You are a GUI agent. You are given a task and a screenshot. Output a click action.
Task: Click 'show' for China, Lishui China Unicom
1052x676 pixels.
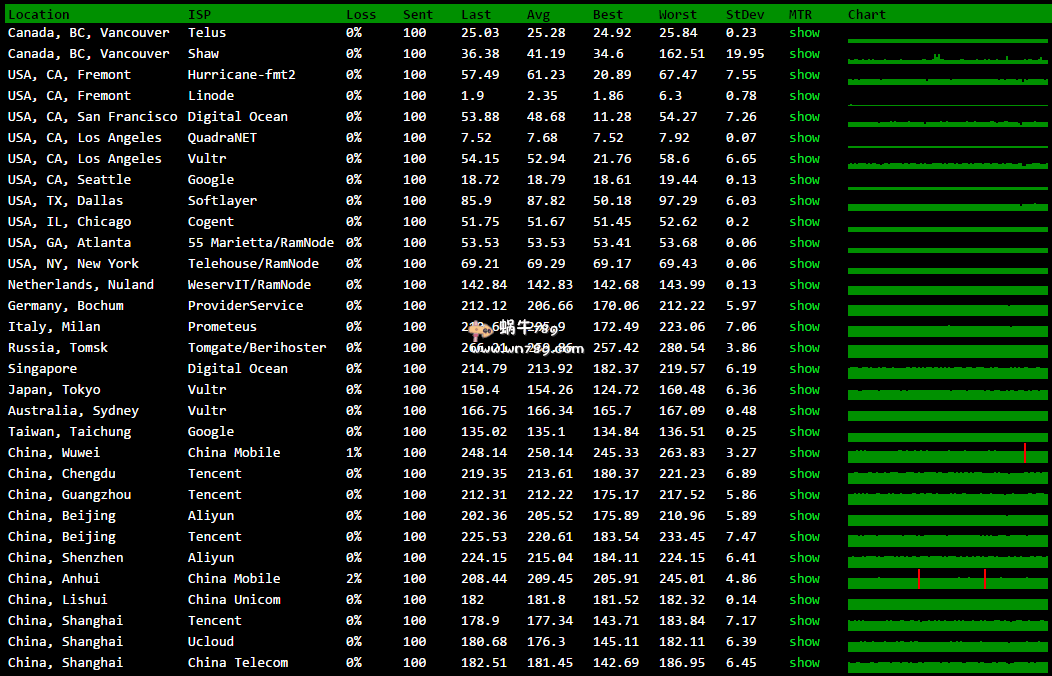(x=804, y=600)
